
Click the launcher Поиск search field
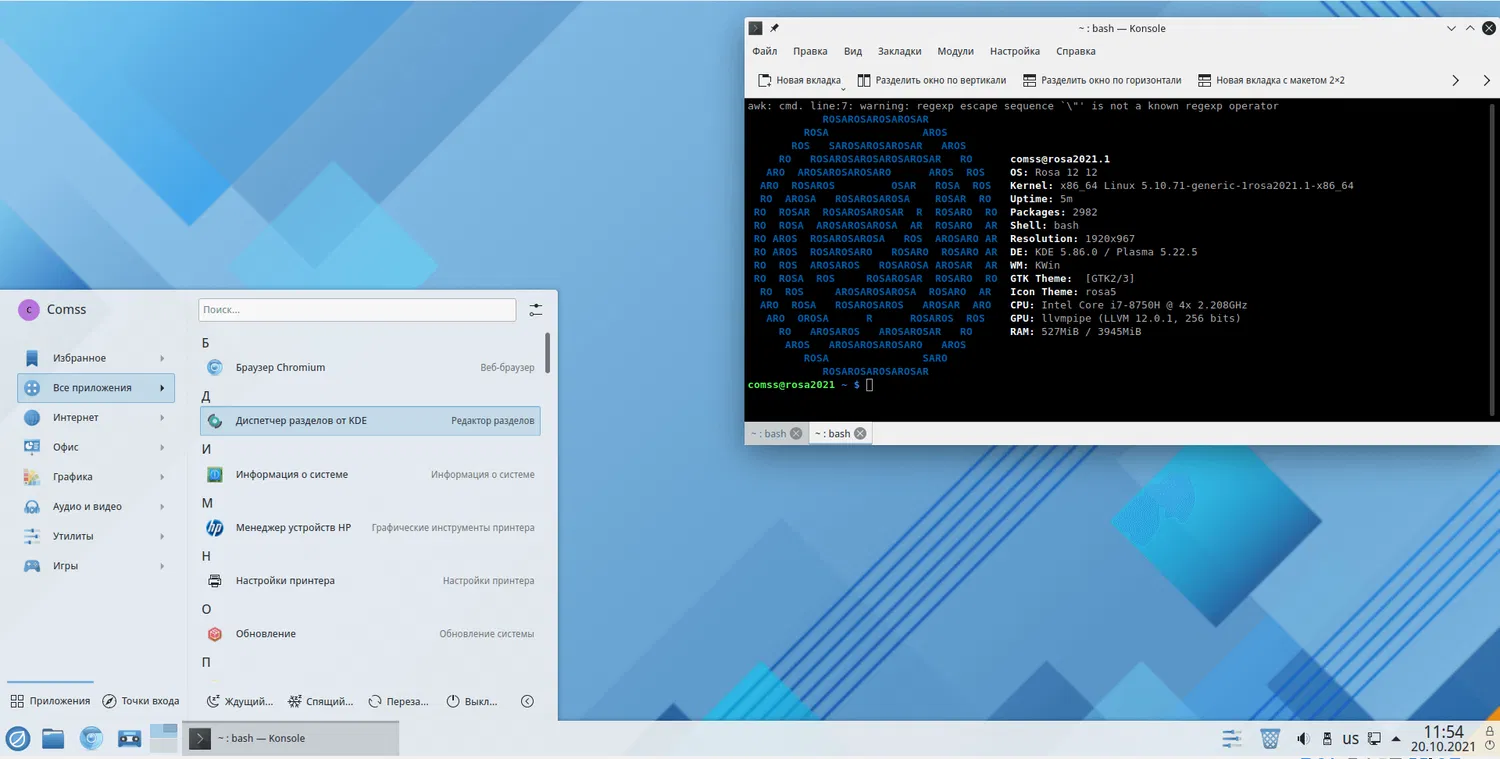(x=357, y=310)
